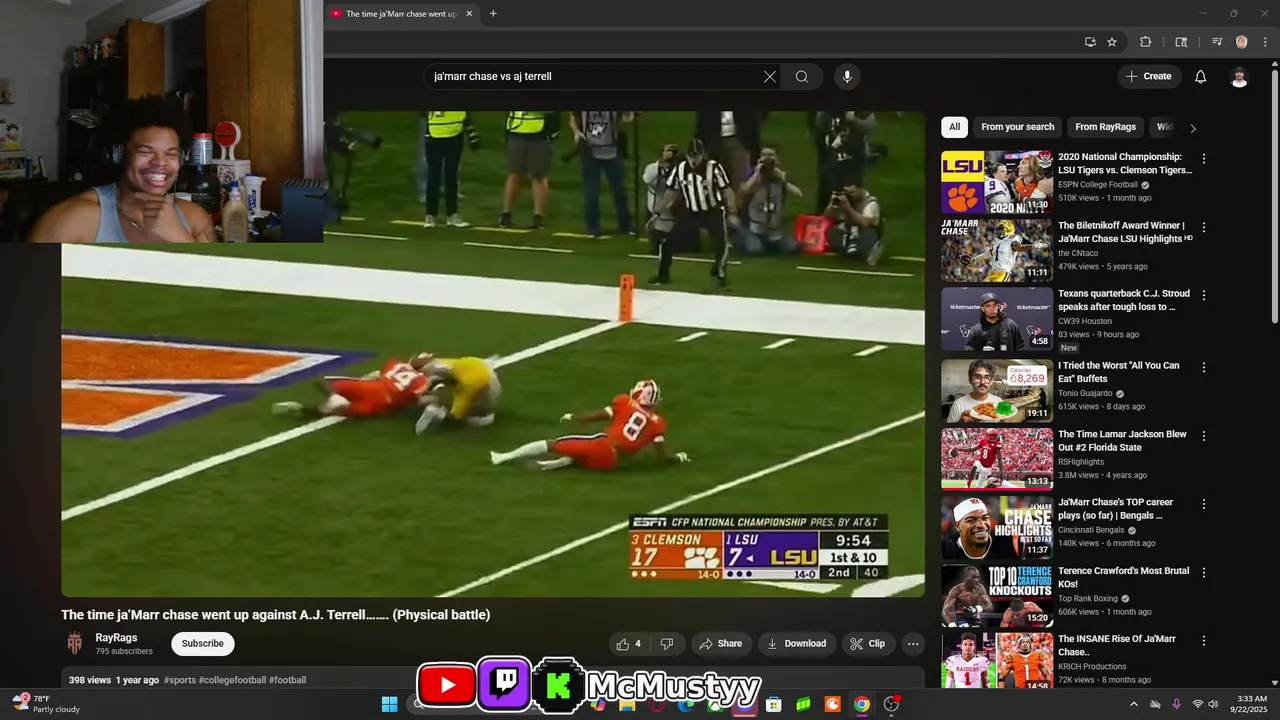This screenshot has width=1280, height=720.
Task: Download the video
Action: (797, 643)
